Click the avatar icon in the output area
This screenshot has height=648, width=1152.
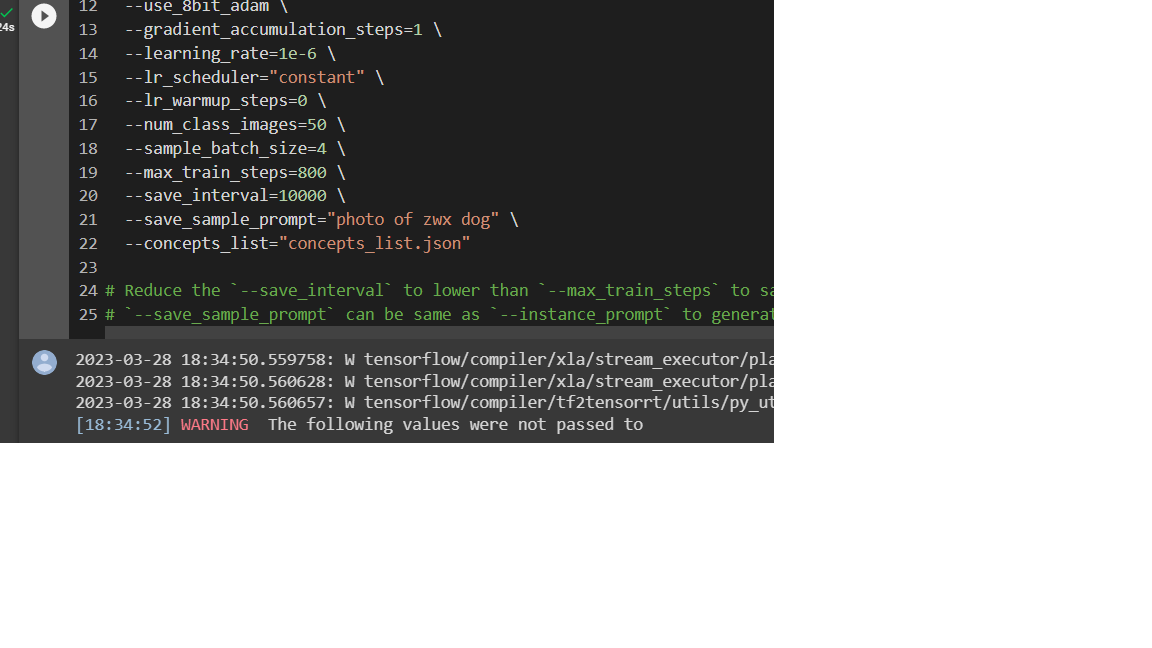coord(44,362)
